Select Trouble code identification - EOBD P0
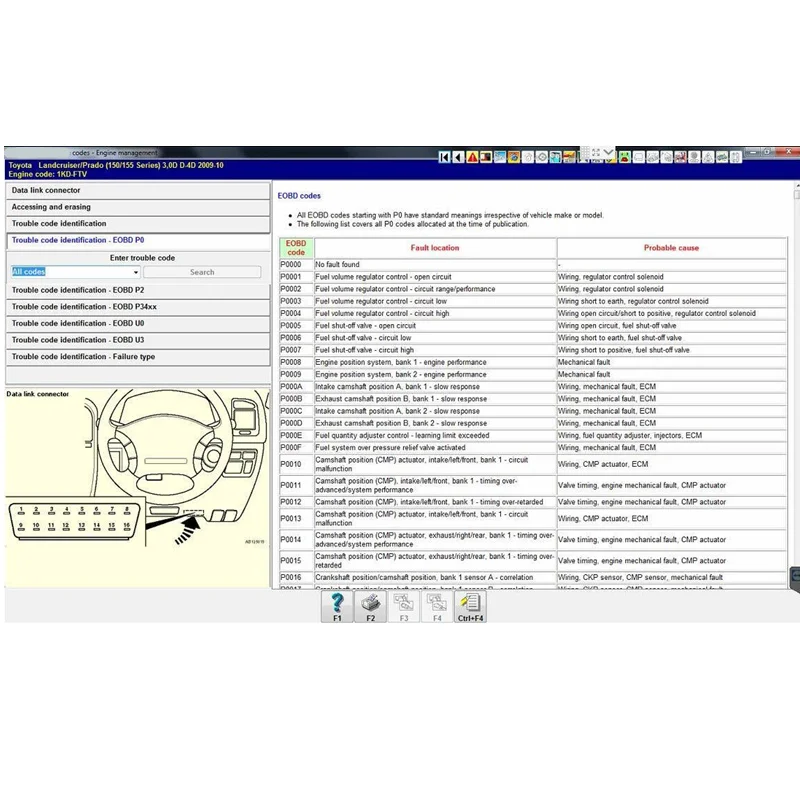Screen dimensions: 800x800 click(x=138, y=240)
